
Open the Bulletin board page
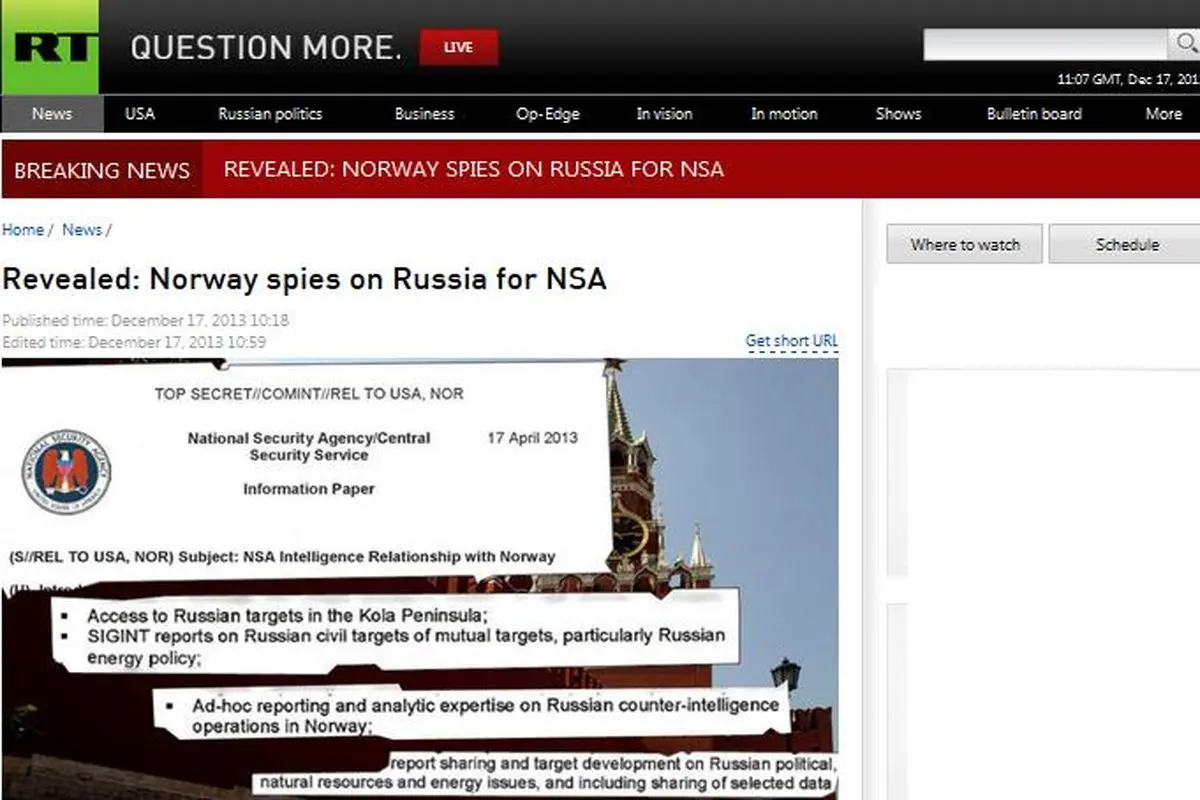1034,114
